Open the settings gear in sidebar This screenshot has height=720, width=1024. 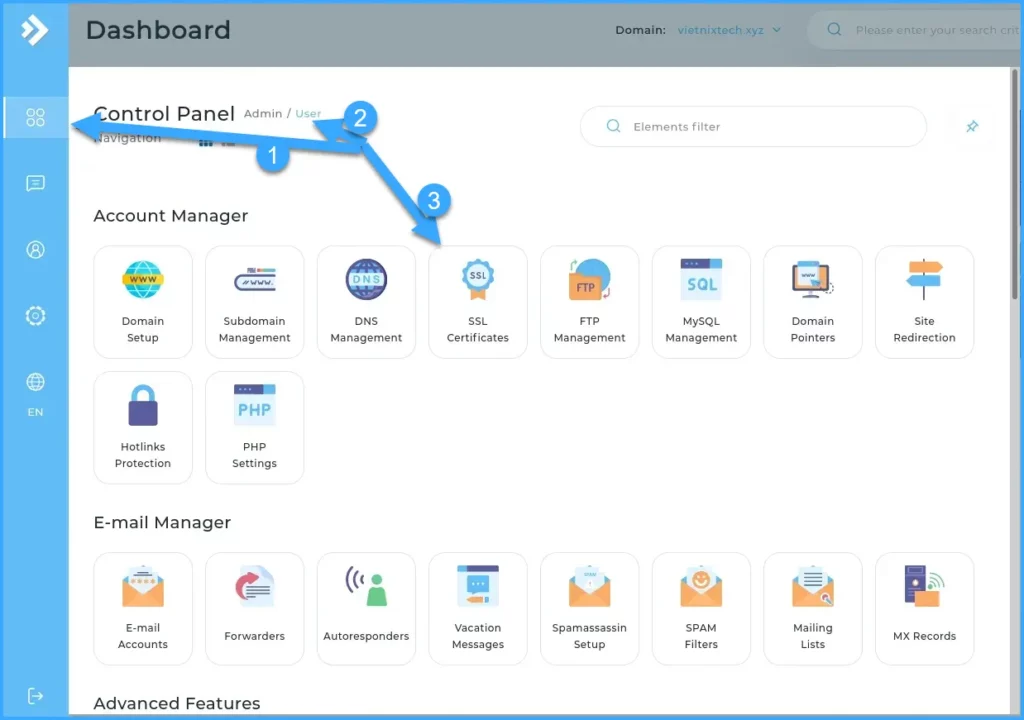pos(35,316)
